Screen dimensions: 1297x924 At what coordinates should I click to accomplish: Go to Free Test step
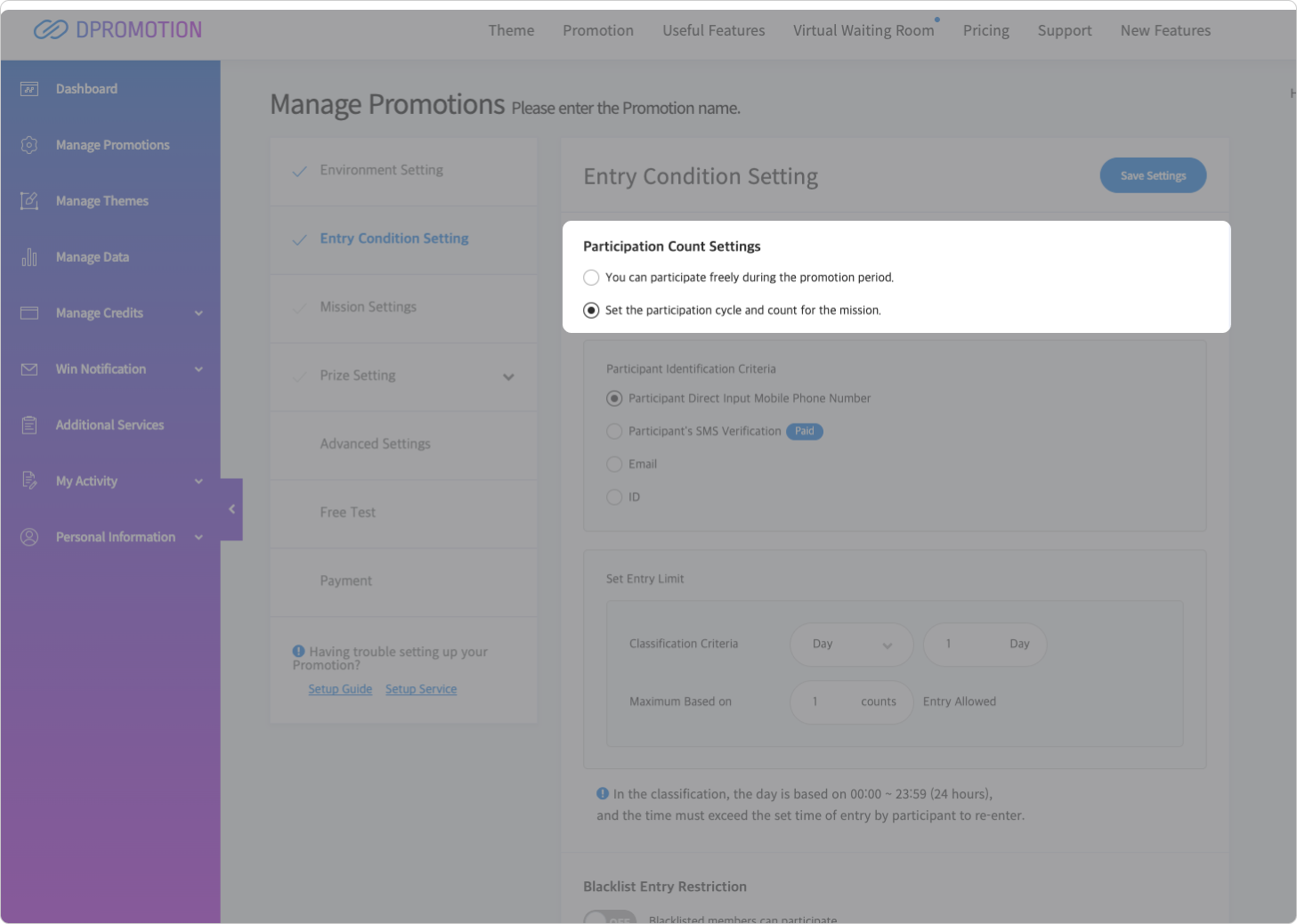click(404, 514)
